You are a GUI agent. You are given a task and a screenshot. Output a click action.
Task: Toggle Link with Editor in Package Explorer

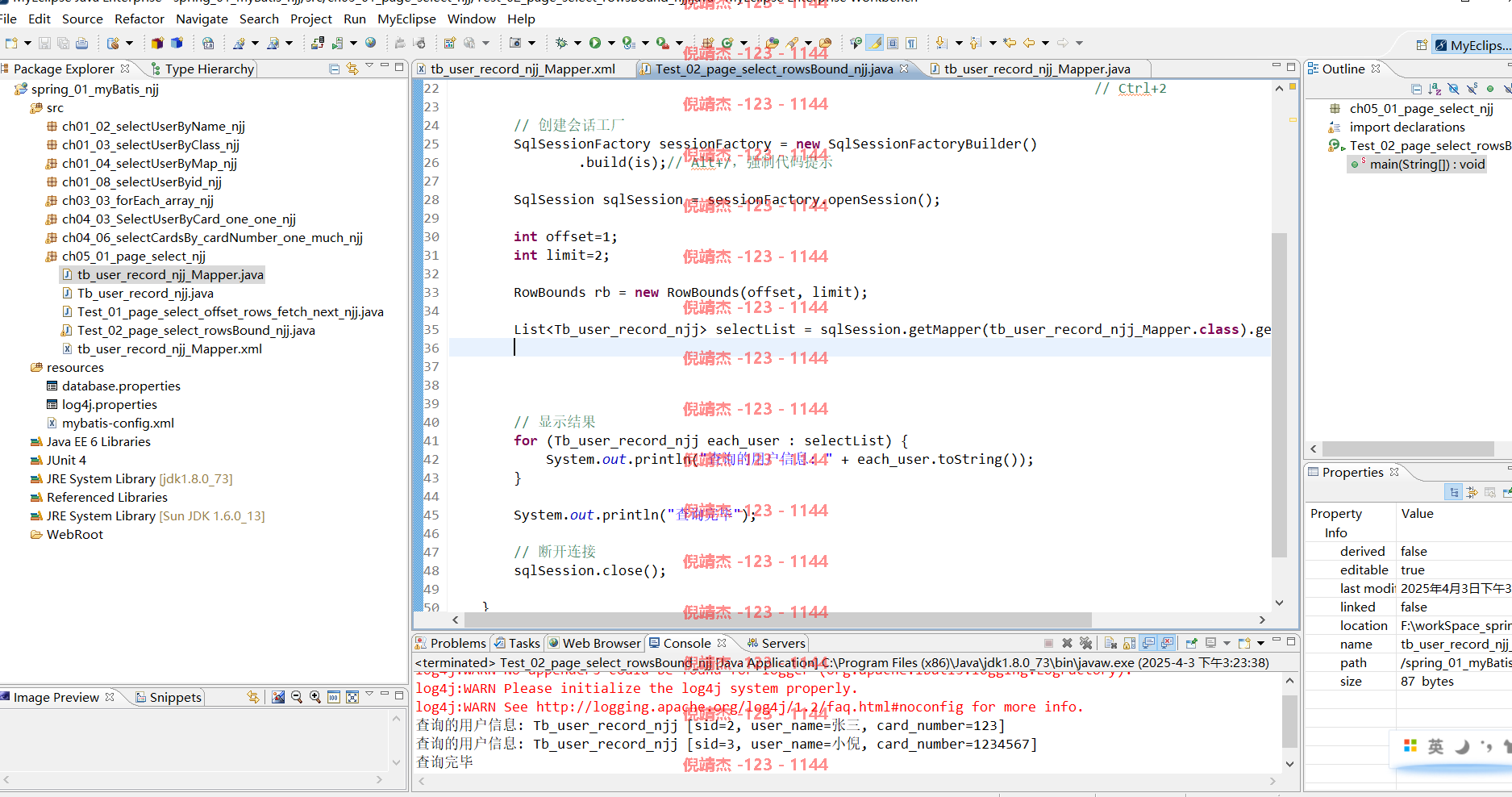352,69
